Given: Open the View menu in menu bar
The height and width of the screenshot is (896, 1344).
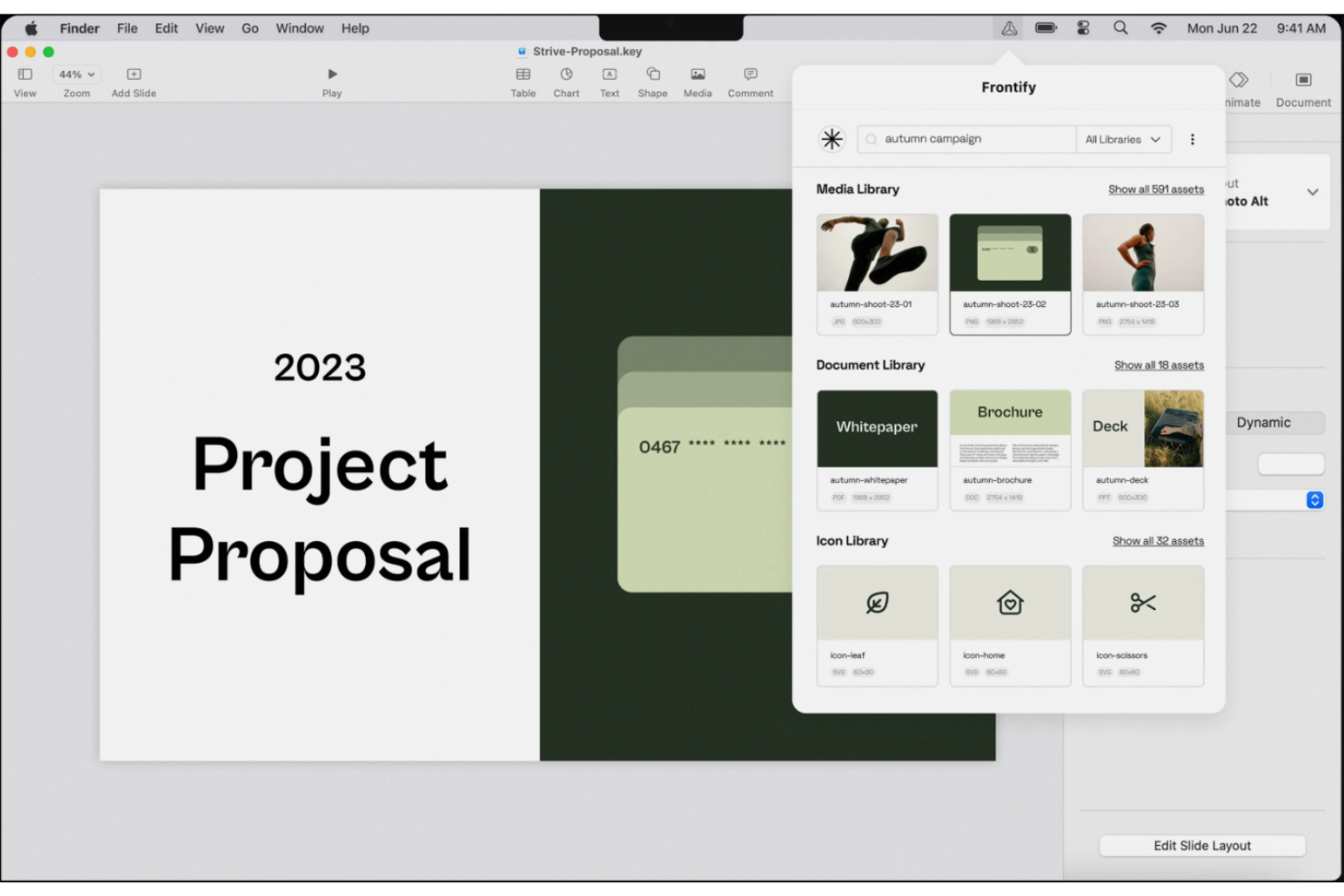Looking at the screenshot, I should point(210,28).
